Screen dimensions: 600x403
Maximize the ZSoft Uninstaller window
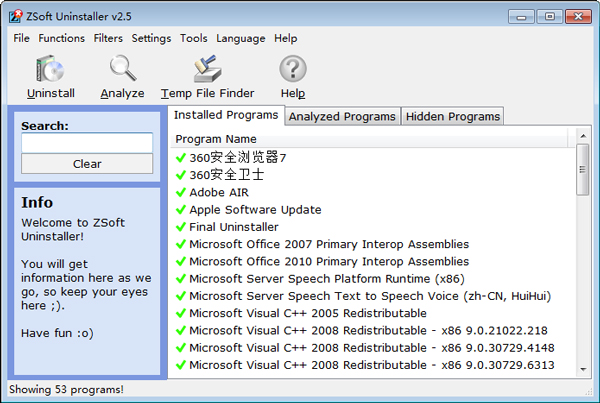(x=549, y=17)
